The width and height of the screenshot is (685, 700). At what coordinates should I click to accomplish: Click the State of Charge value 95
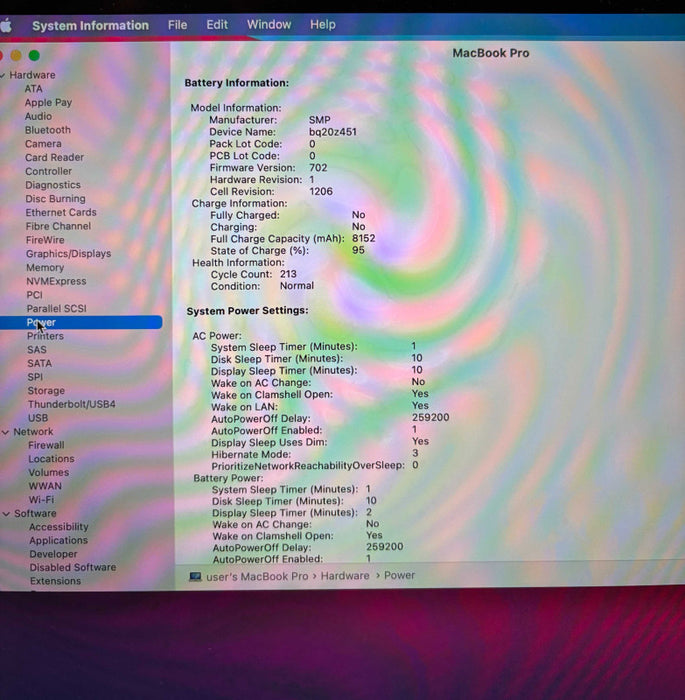click(358, 250)
